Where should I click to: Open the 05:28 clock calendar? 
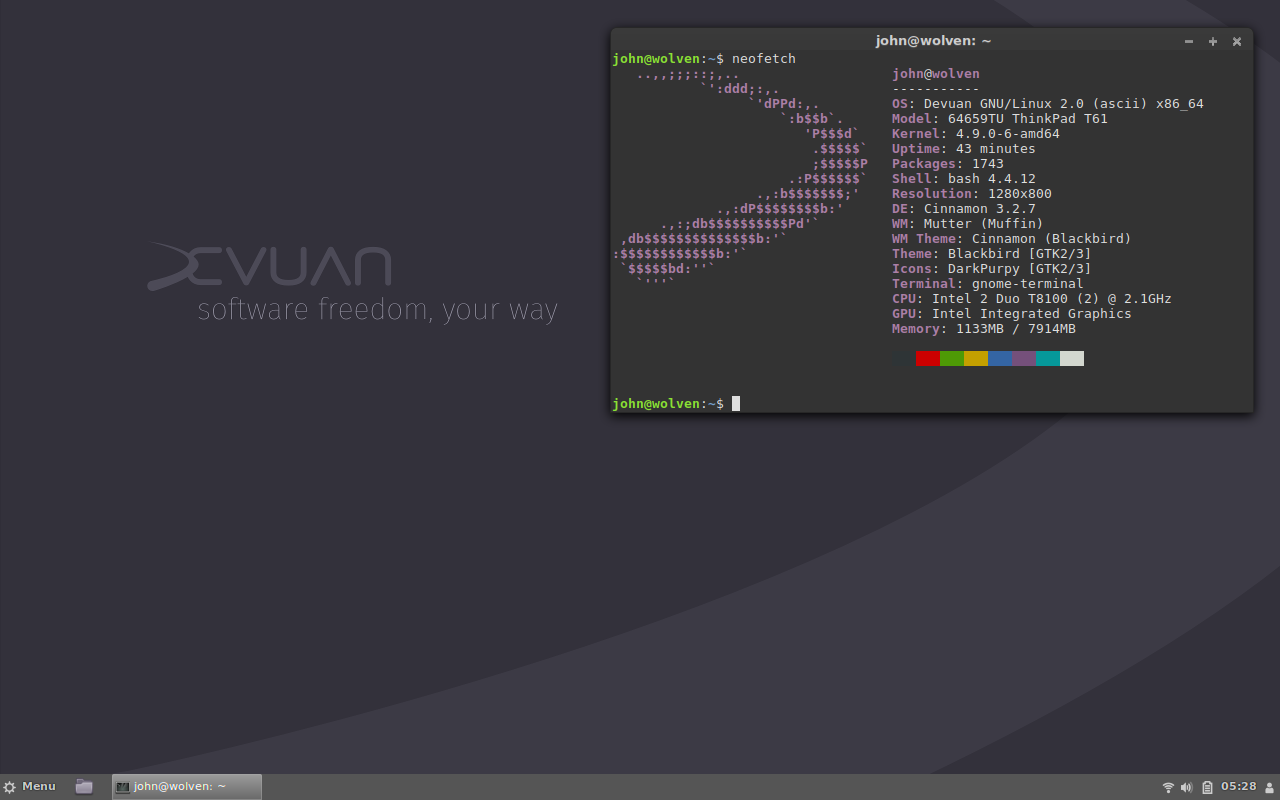(x=1238, y=787)
